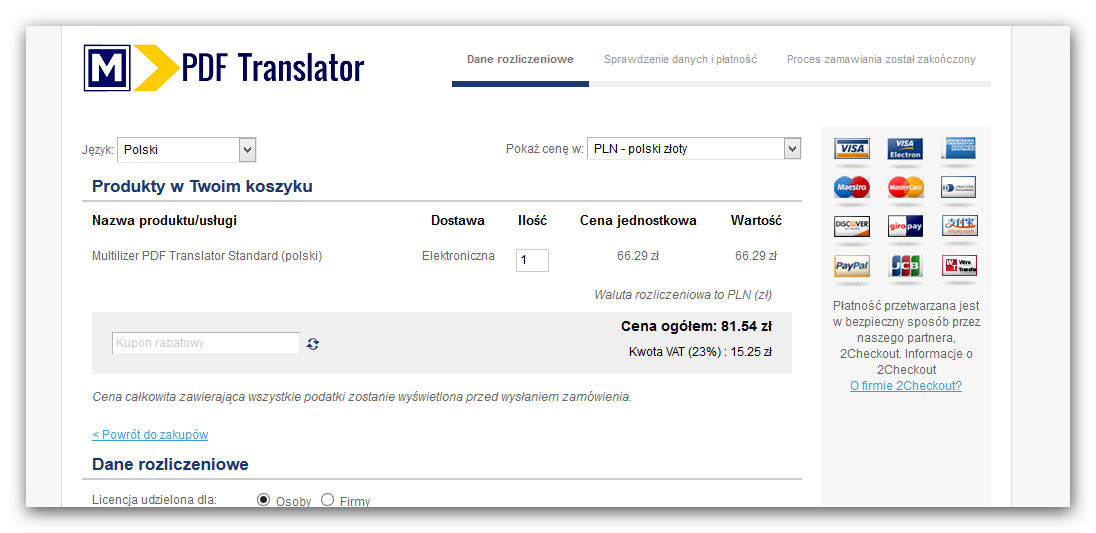Select Osoby license radio button
Viewport: 1096px width, 533px height.
[x=264, y=499]
